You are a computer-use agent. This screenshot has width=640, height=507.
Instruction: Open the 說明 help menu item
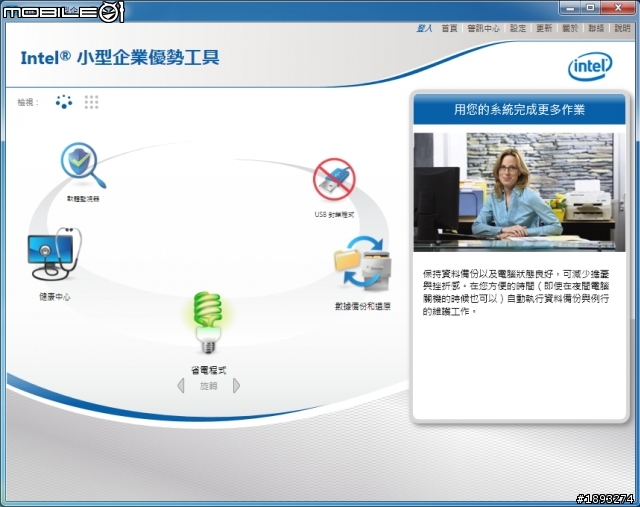coord(622,28)
